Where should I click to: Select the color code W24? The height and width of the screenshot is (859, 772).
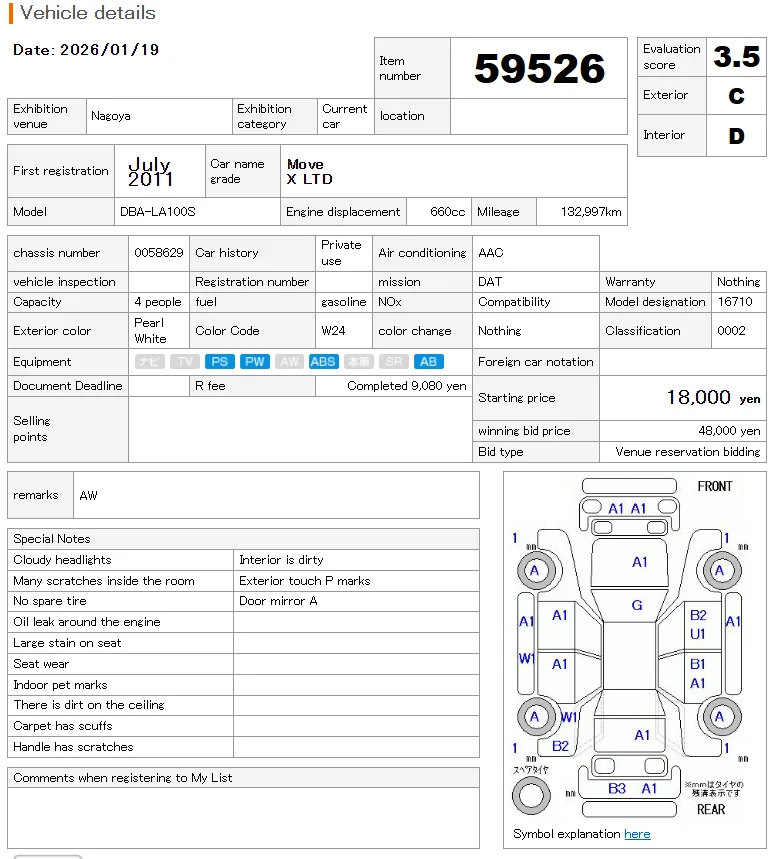point(333,331)
